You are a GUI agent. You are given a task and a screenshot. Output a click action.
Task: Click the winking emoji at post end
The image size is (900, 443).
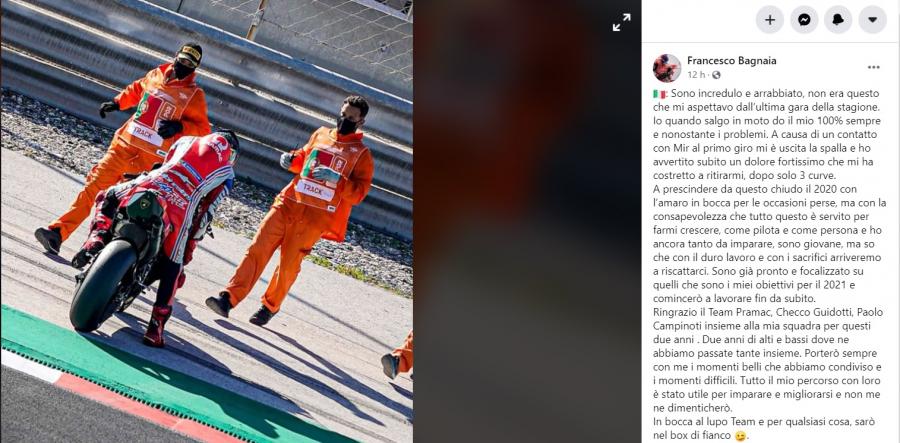point(740,436)
